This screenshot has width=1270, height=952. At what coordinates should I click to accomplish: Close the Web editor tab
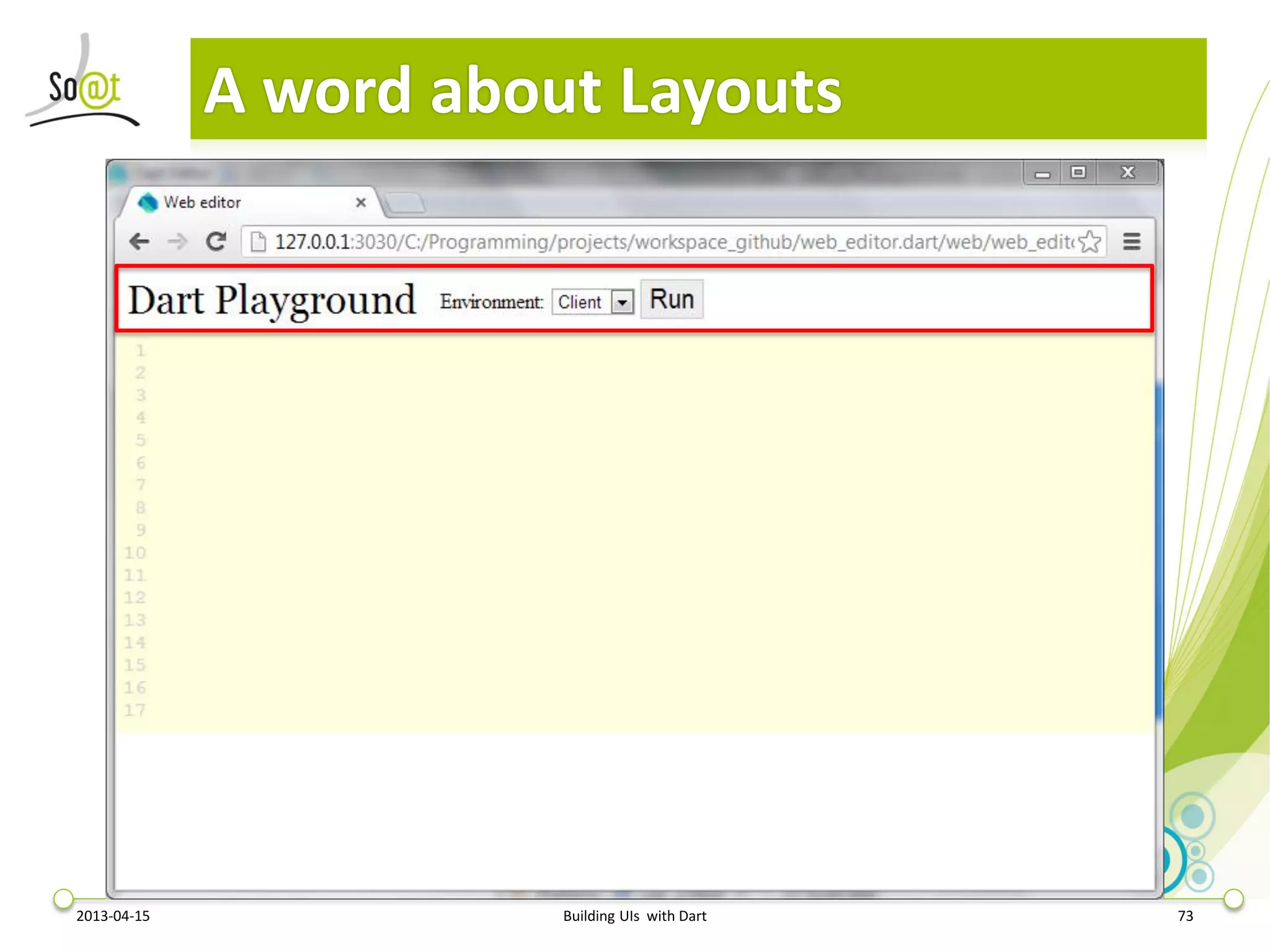[361, 203]
